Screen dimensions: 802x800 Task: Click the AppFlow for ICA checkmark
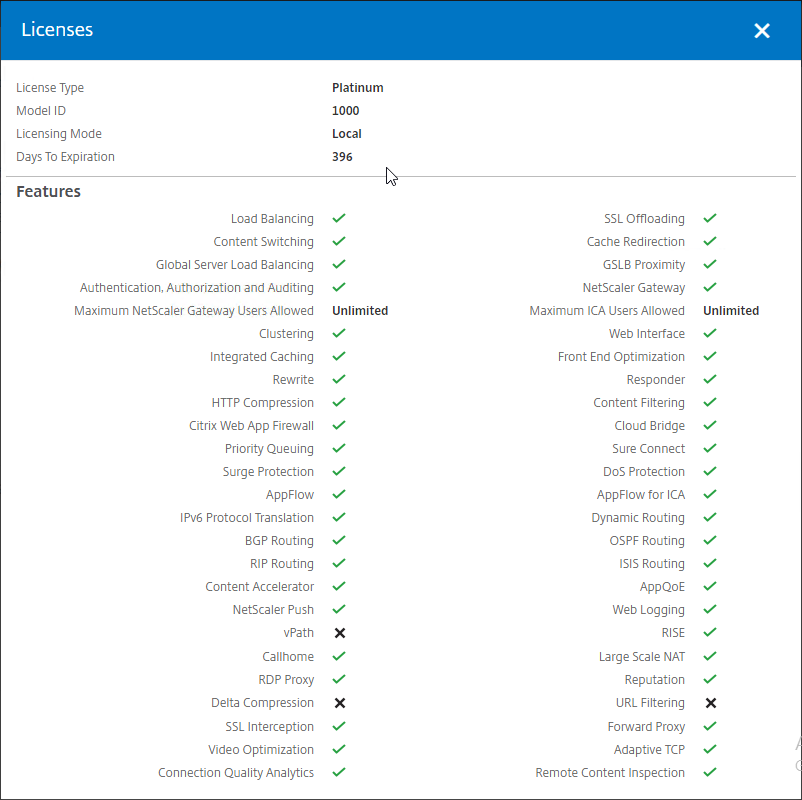710,495
